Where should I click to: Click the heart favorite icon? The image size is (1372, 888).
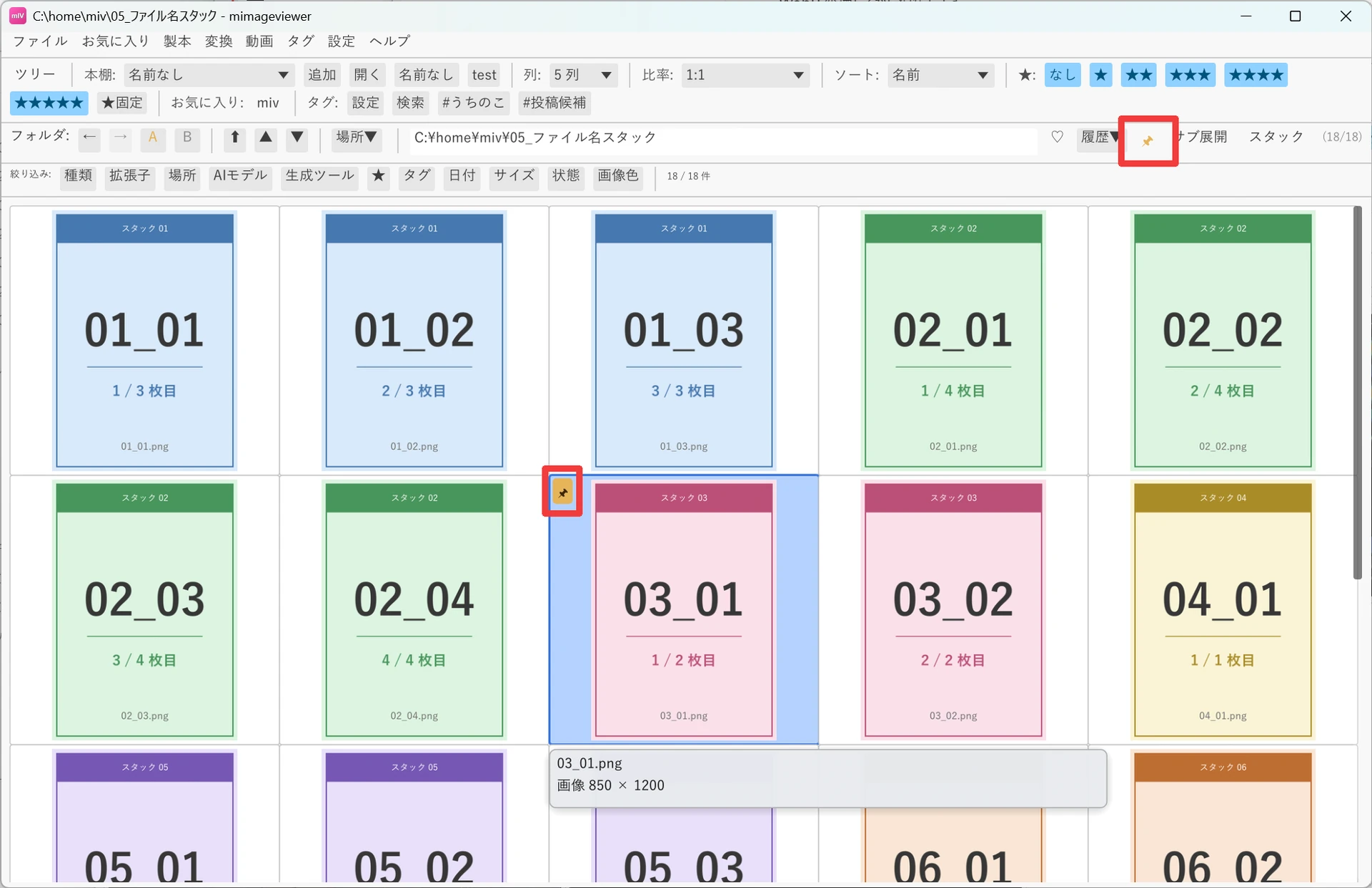pos(1057,137)
